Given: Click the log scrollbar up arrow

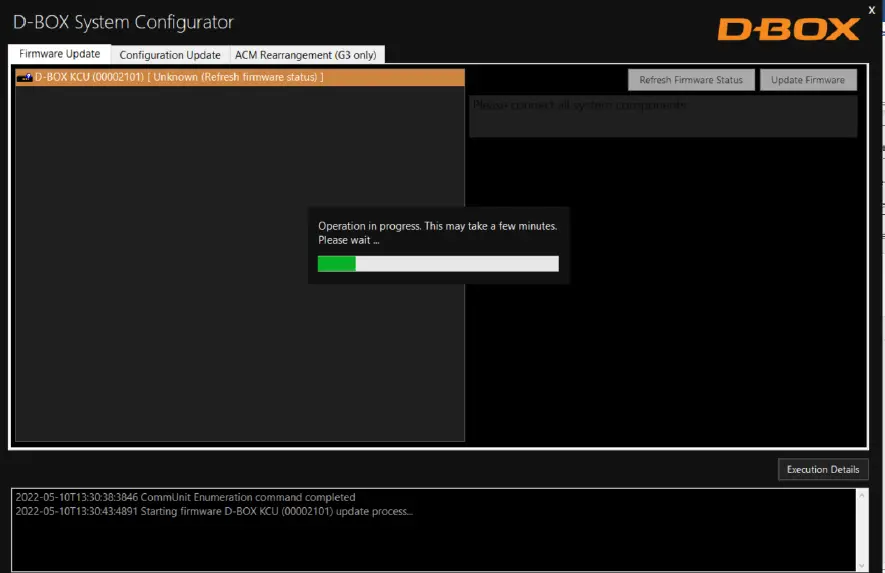Looking at the screenshot, I should [861, 496].
